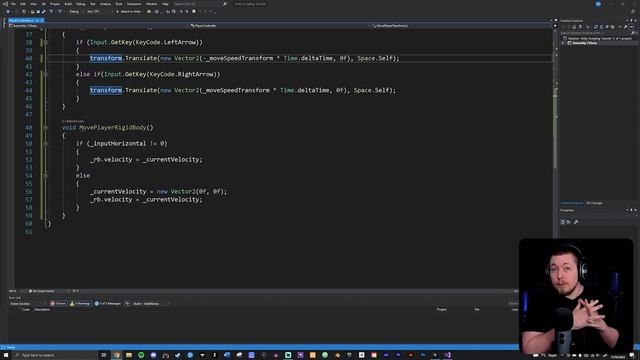The image size is (640, 360).
Task: Collapse the else block at line 54
Action: pos(45,176)
